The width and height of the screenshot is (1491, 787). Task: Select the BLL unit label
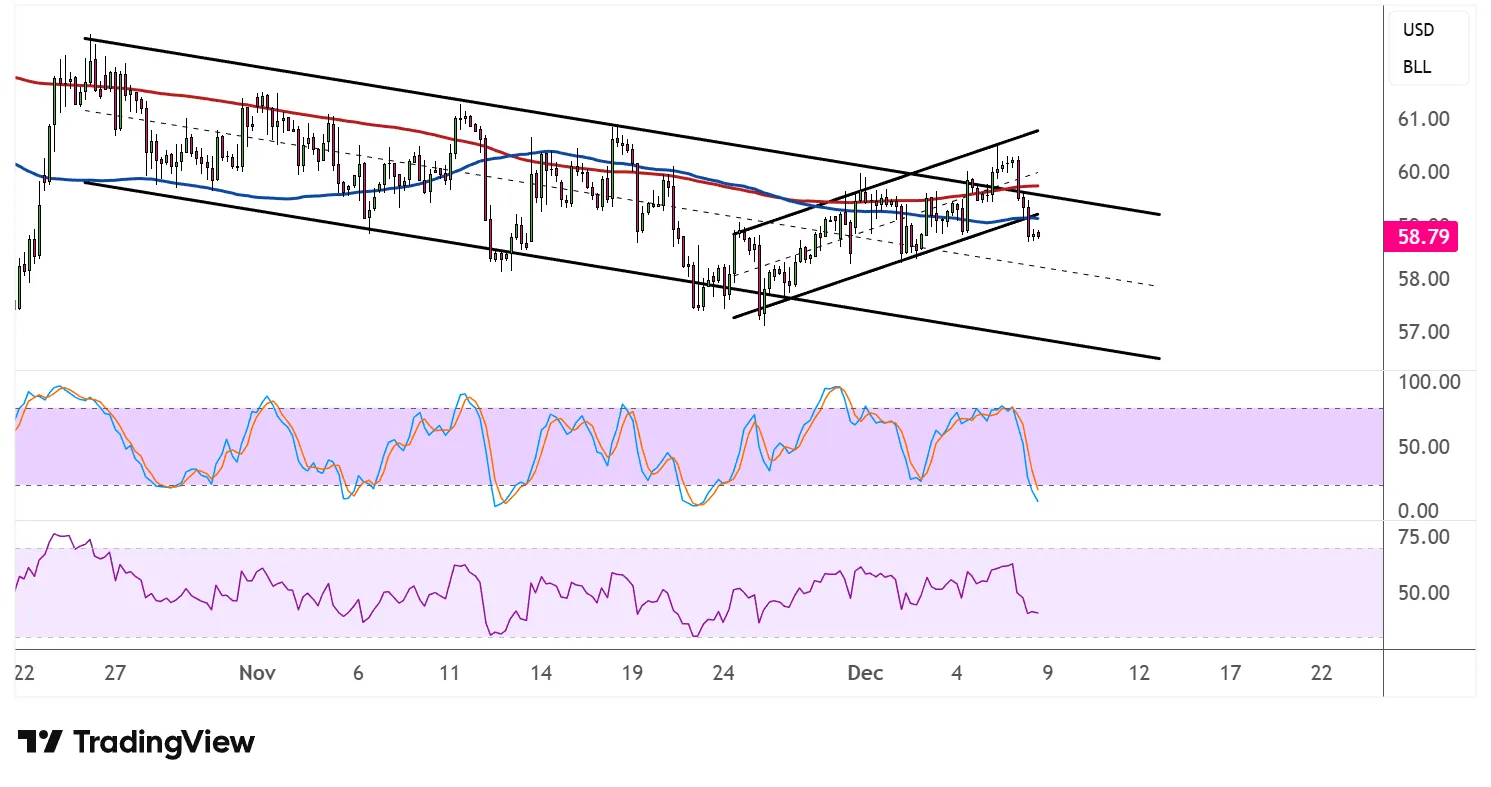pos(1416,68)
